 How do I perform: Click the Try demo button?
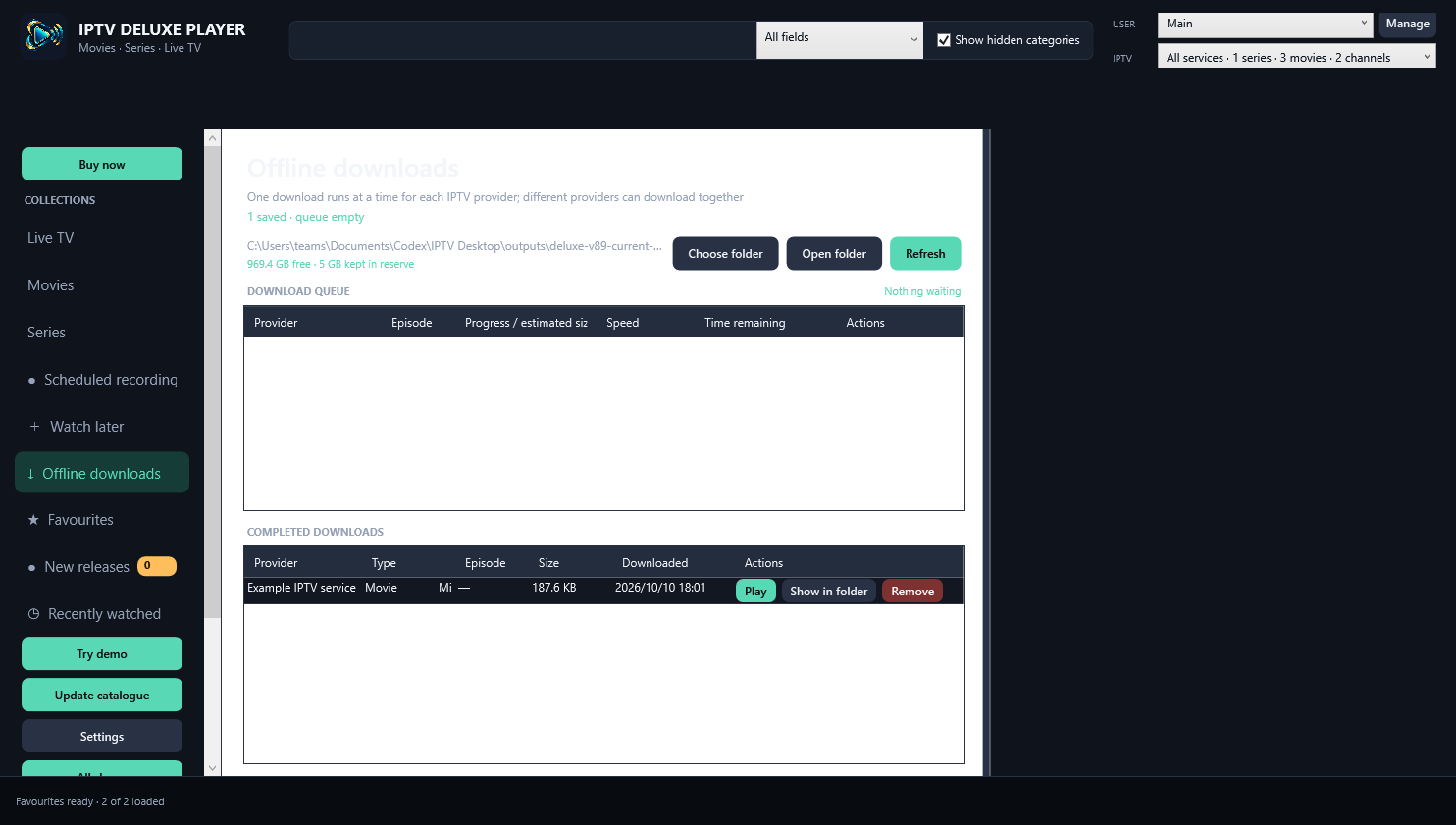point(102,653)
